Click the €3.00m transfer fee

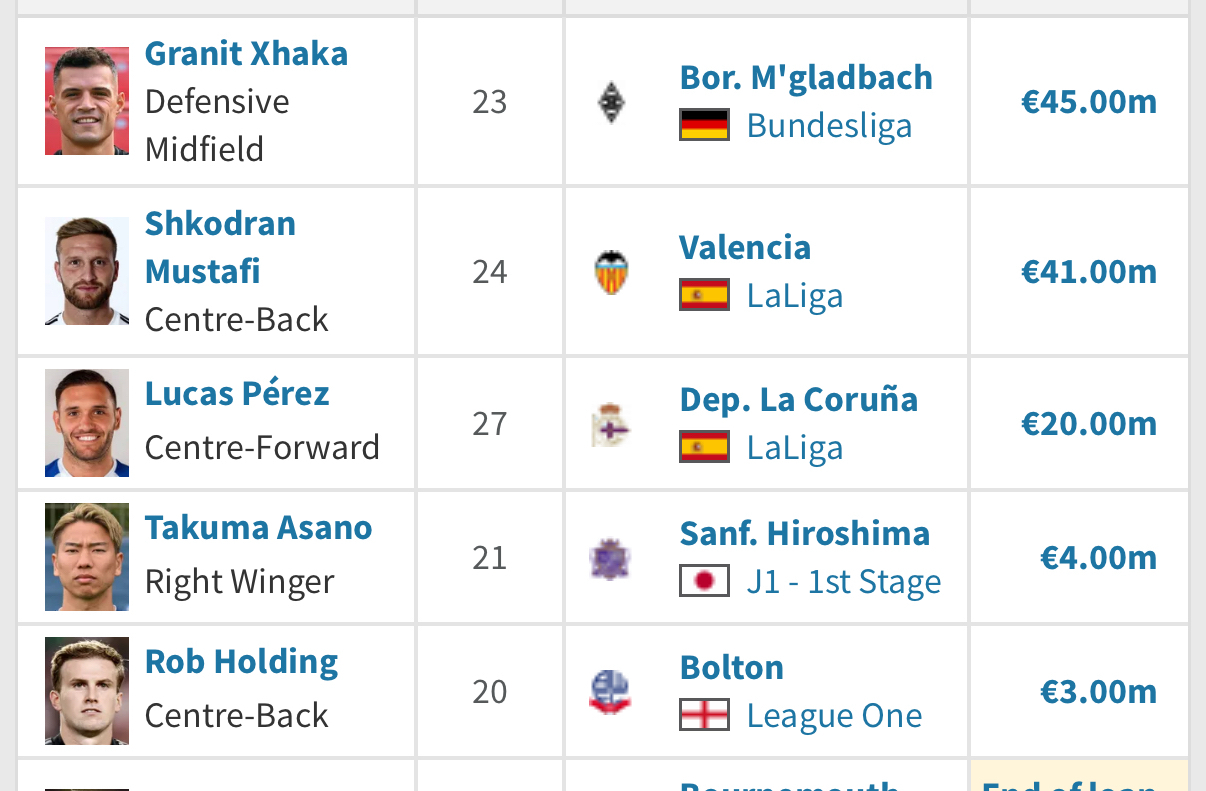point(1098,692)
